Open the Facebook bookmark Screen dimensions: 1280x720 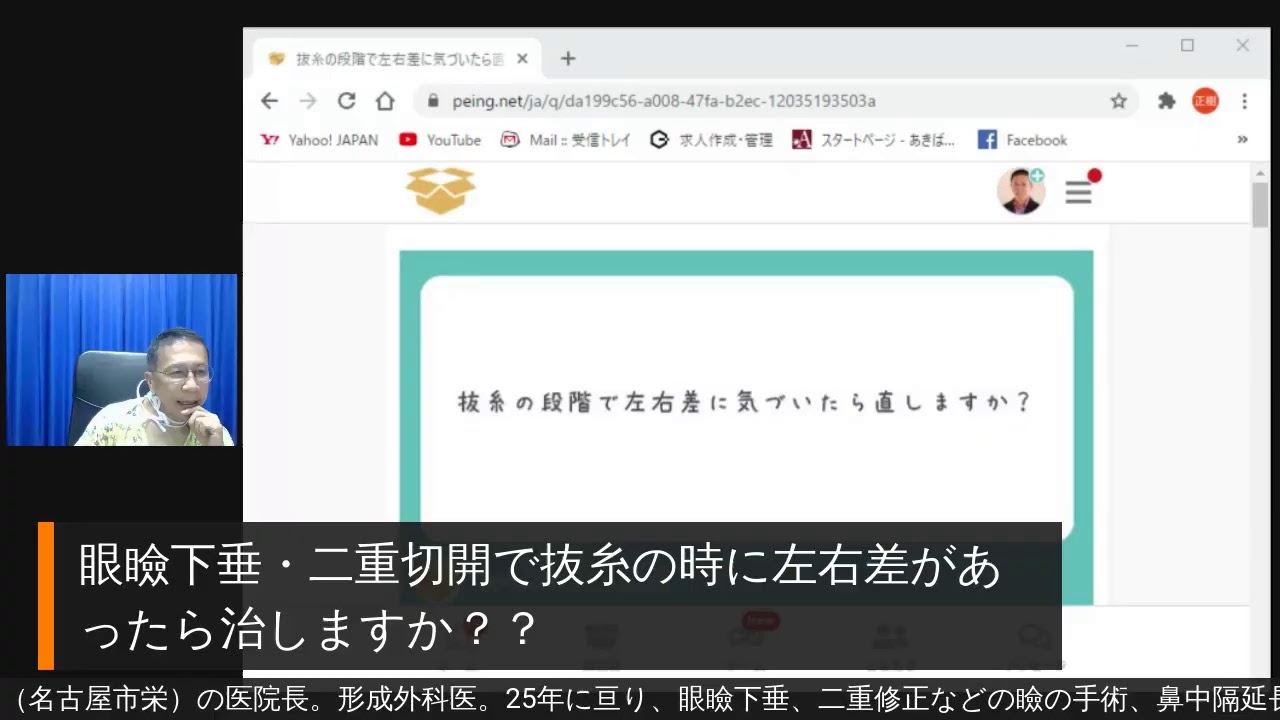pos(1022,140)
